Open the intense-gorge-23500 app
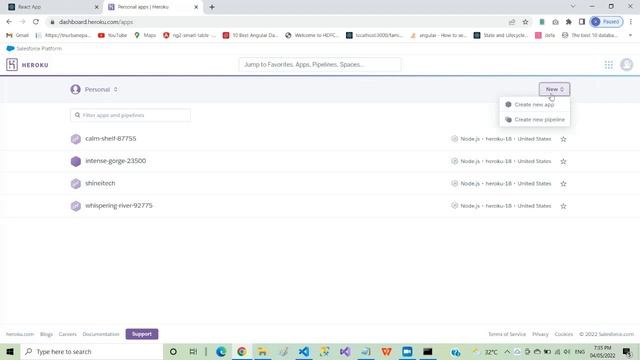 (116, 161)
